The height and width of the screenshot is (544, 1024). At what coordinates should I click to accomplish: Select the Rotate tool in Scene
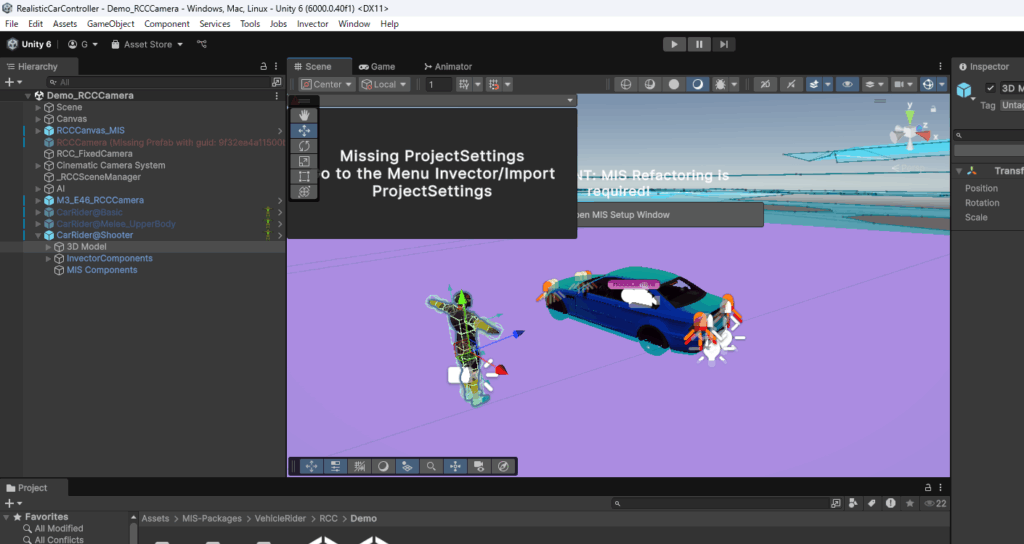pos(305,146)
